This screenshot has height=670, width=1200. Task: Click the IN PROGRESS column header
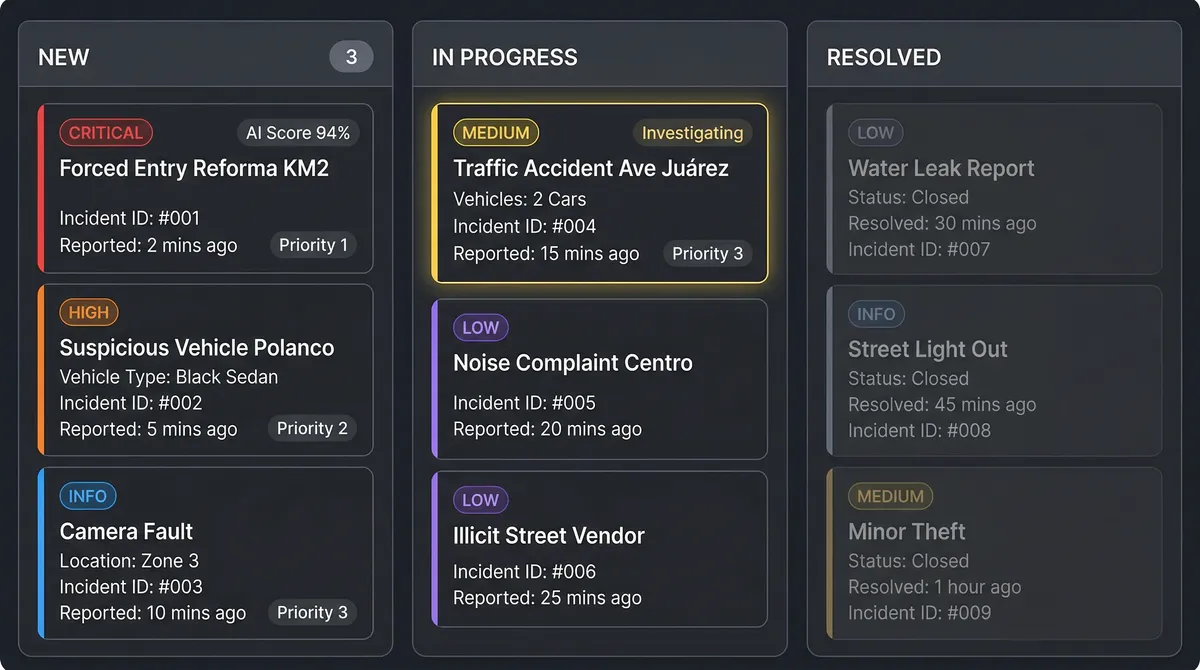(x=505, y=57)
